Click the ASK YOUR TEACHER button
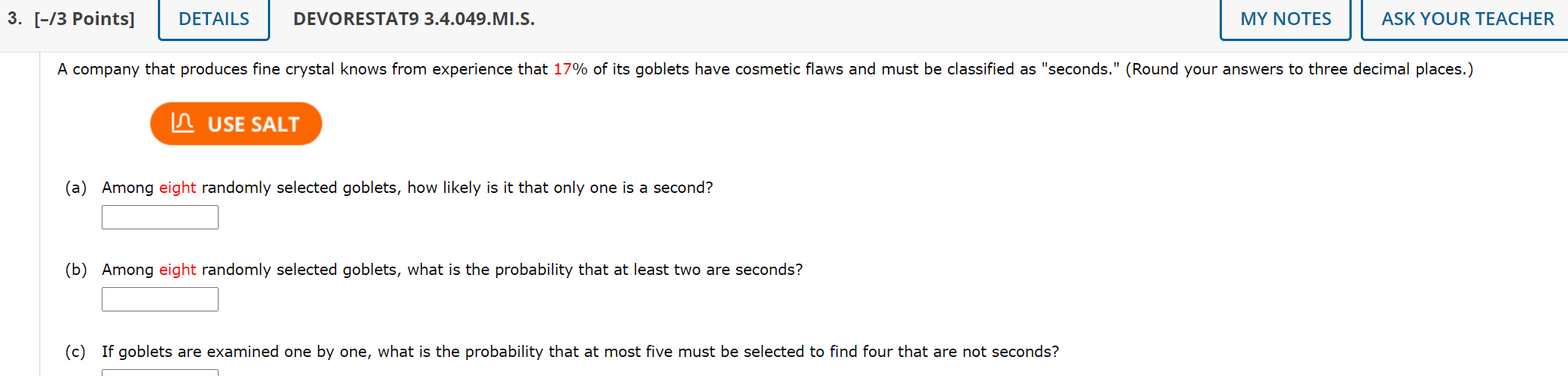Image resolution: width=1568 pixels, height=376 pixels. click(x=1467, y=19)
